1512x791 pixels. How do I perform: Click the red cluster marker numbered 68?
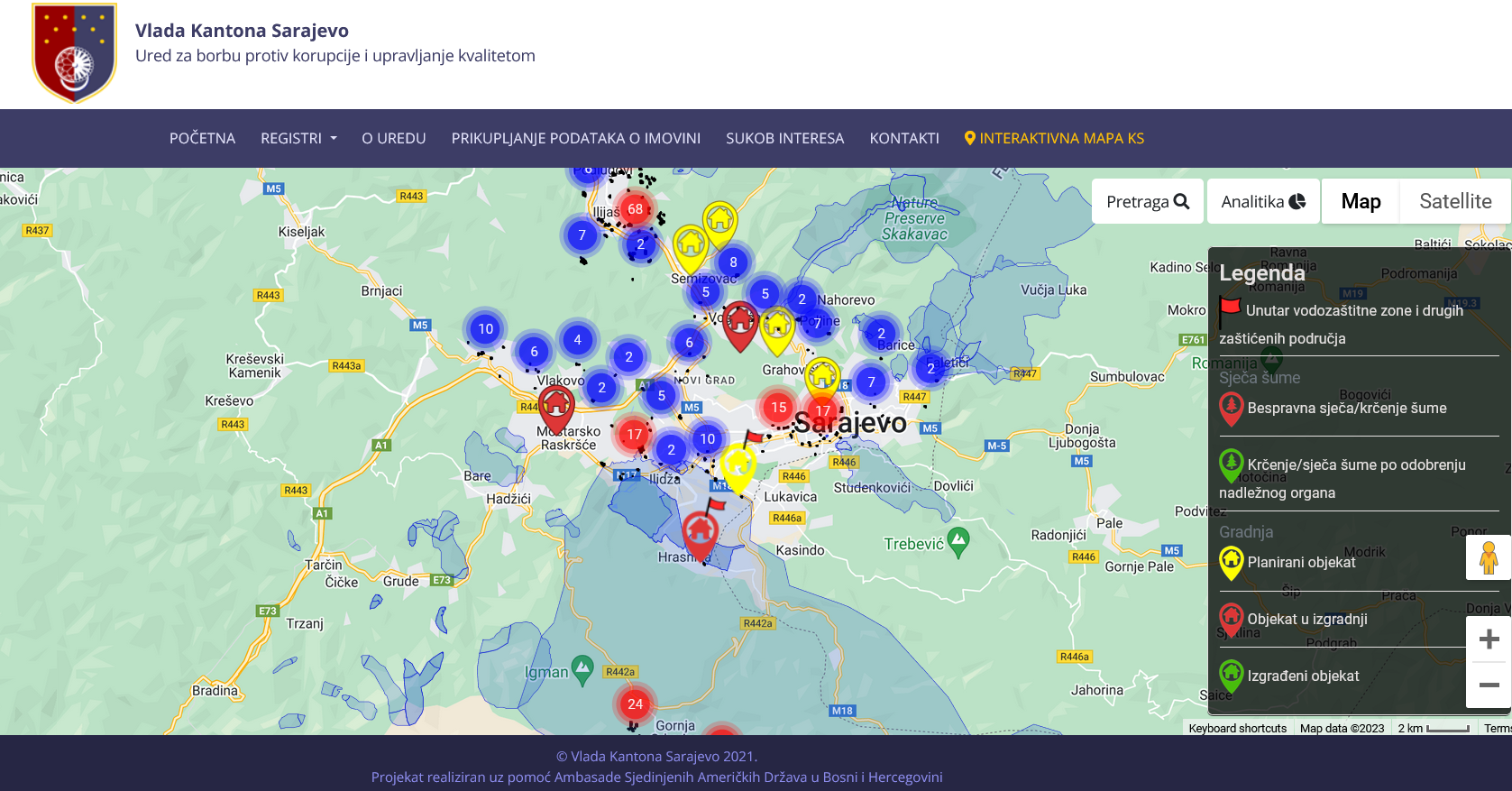[x=636, y=209]
